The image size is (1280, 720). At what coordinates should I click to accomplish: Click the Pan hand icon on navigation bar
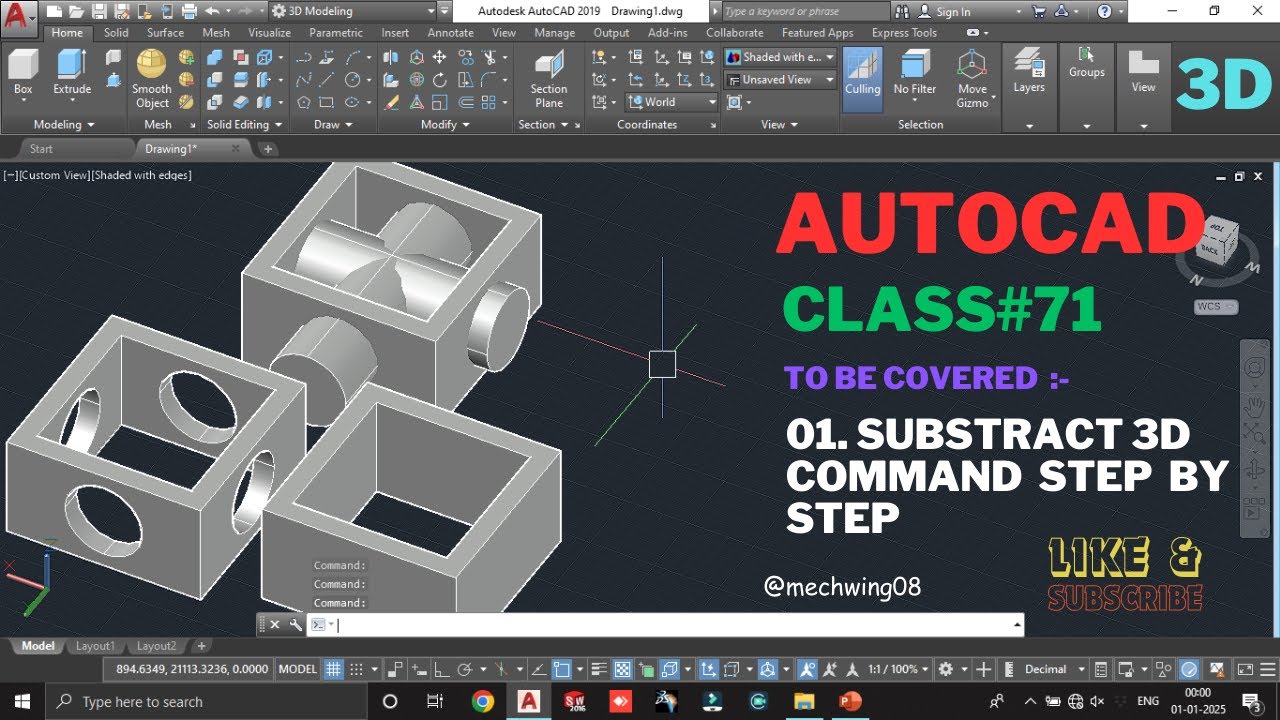point(1254,406)
